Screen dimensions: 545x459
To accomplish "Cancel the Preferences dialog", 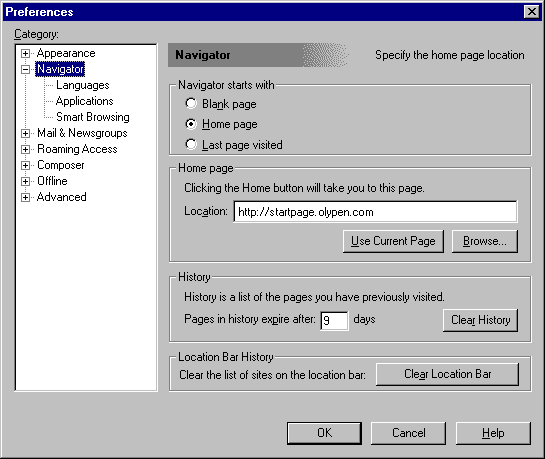I will click(408, 433).
